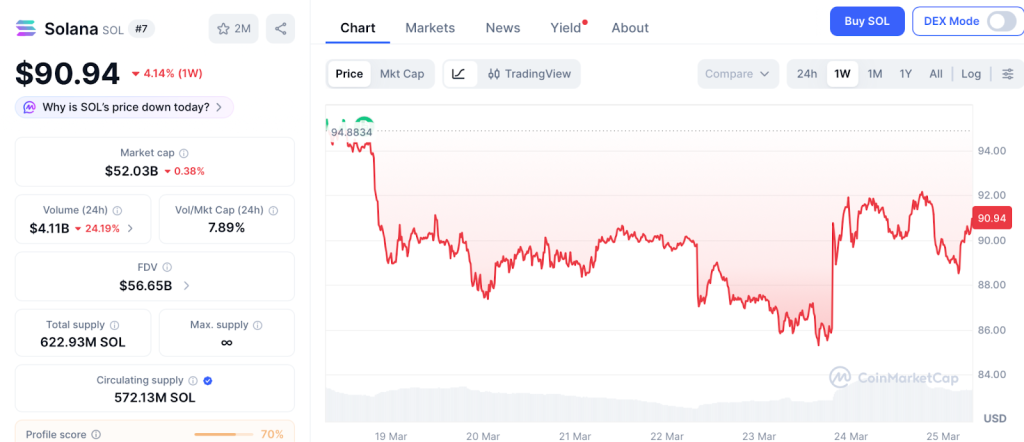Expand FDV details chevron
Screen dimensions: 1024x442
point(186,286)
